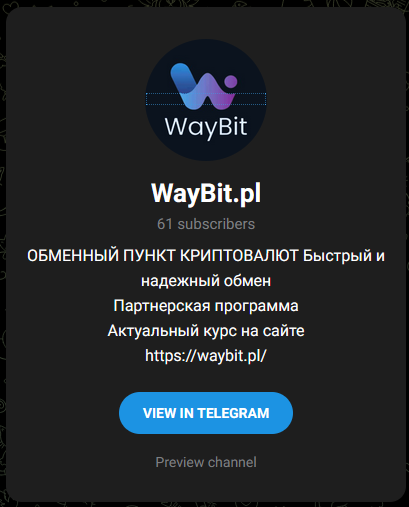Screen dimensions: 409x507
Task: Click the надежный обмен text line
Action: [x=206, y=281]
